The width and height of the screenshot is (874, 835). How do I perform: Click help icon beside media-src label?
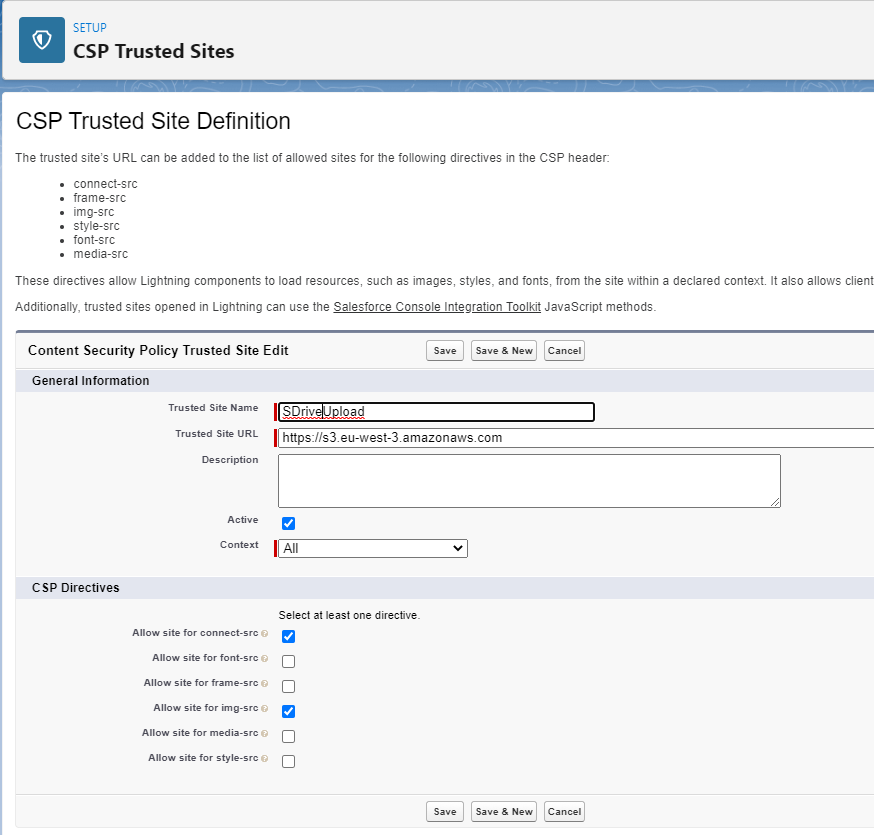pos(264,734)
